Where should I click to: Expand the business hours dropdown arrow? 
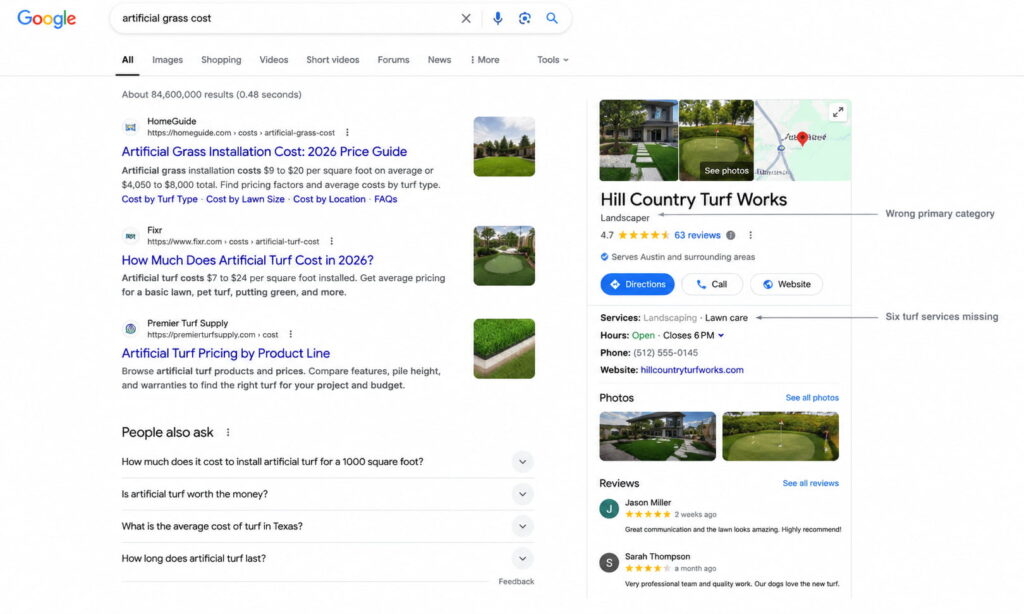(x=721, y=336)
